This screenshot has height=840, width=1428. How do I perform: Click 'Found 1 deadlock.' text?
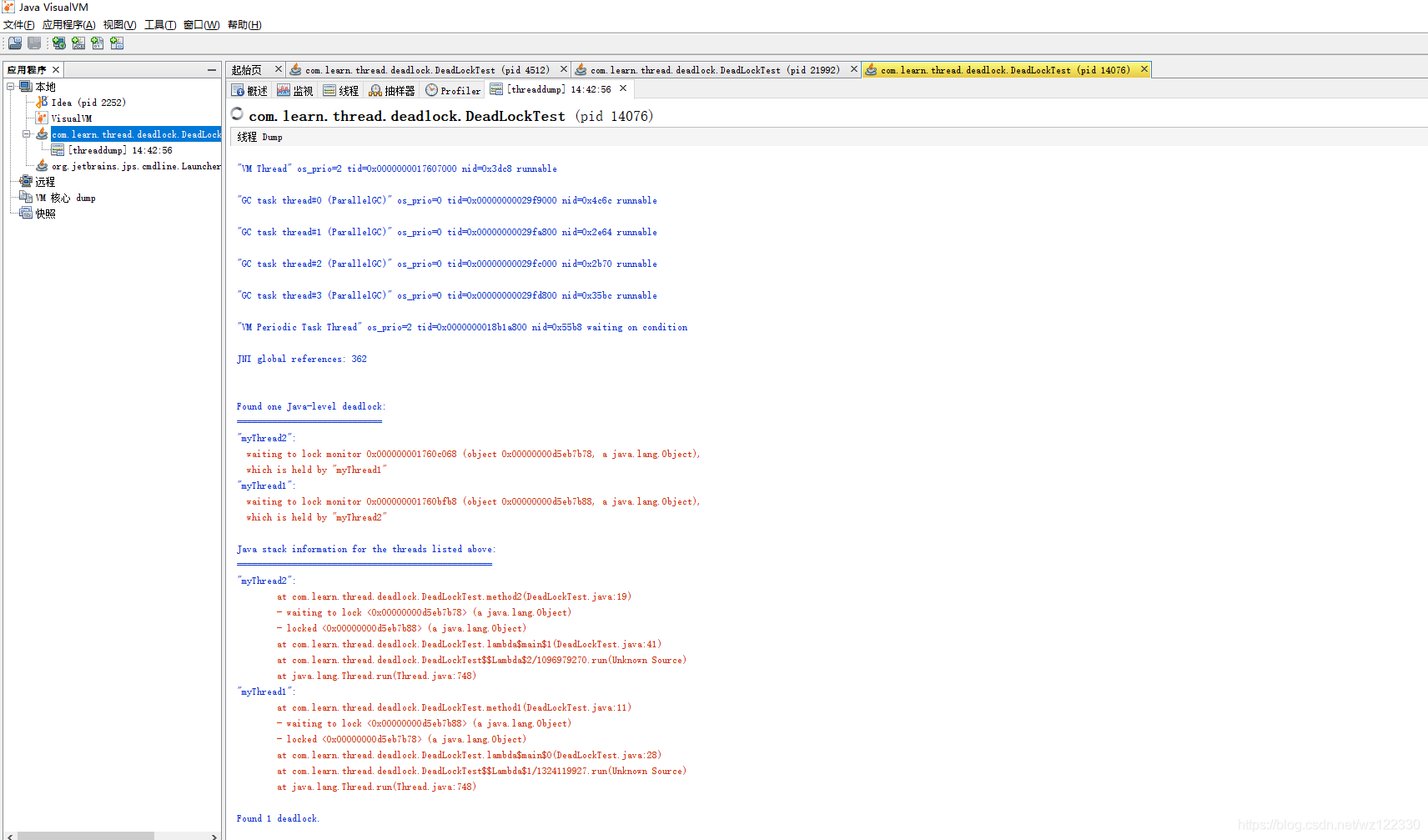point(278,818)
